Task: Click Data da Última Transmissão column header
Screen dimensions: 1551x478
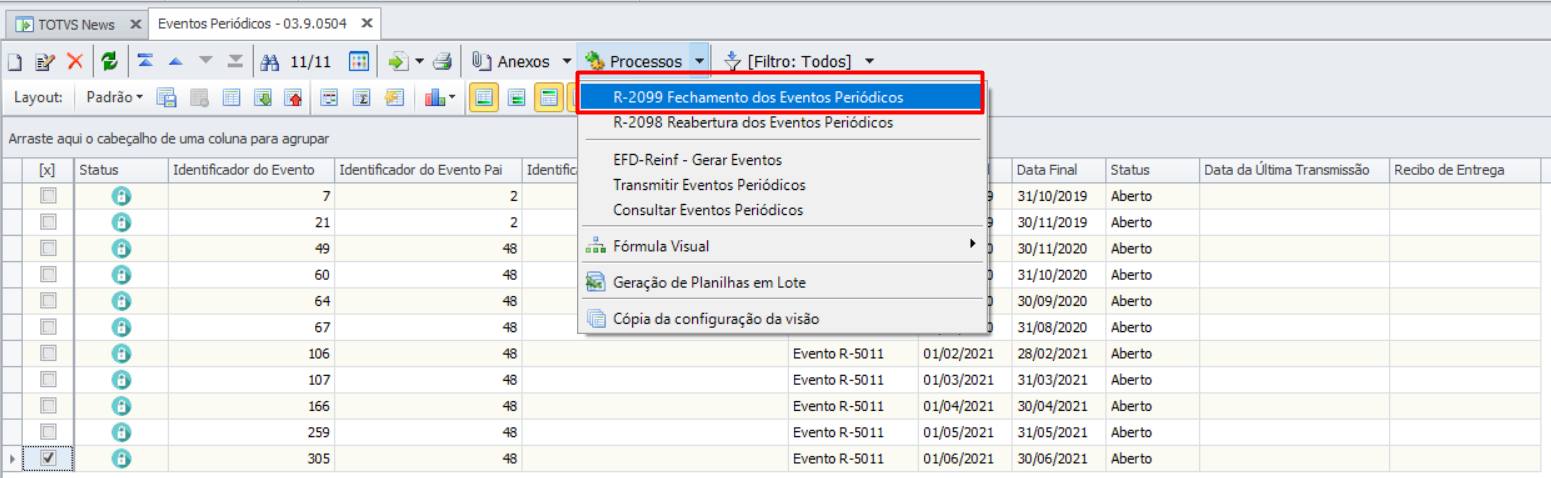Action: [1294, 170]
